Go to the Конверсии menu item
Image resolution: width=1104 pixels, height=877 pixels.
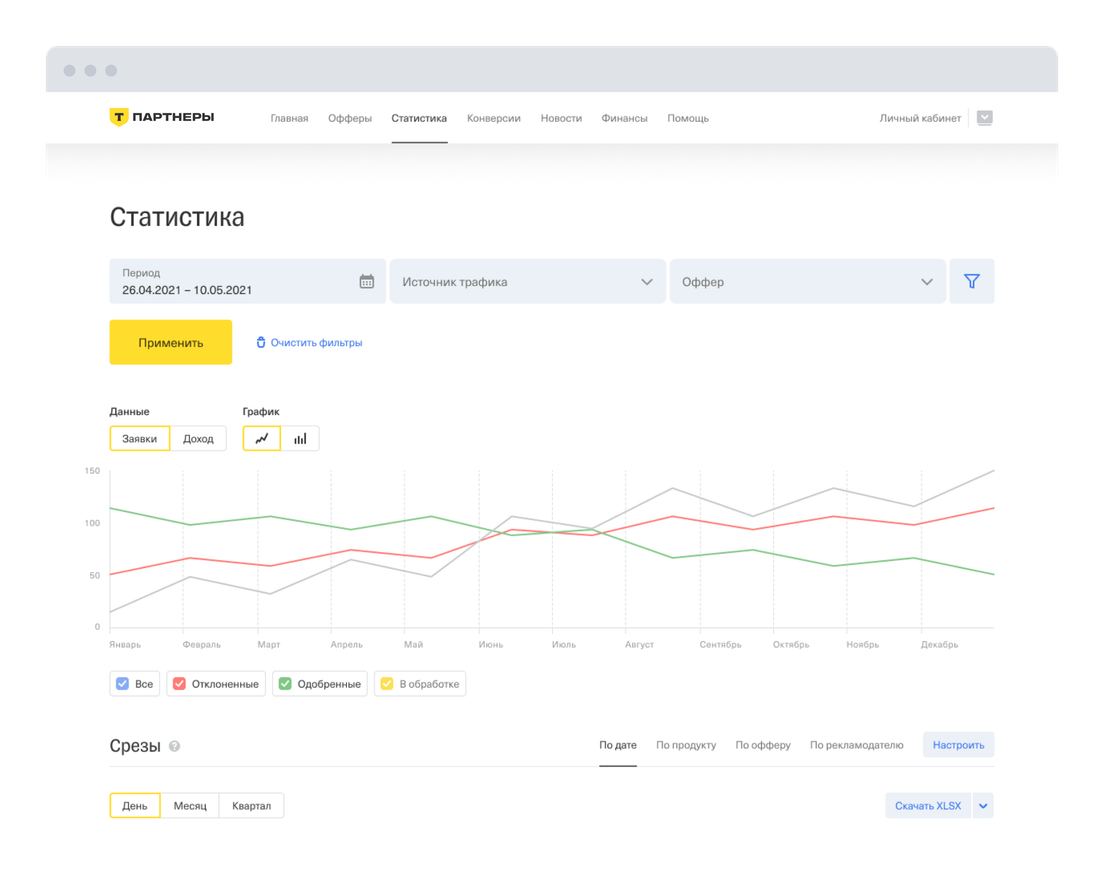(x=493, y=118)
